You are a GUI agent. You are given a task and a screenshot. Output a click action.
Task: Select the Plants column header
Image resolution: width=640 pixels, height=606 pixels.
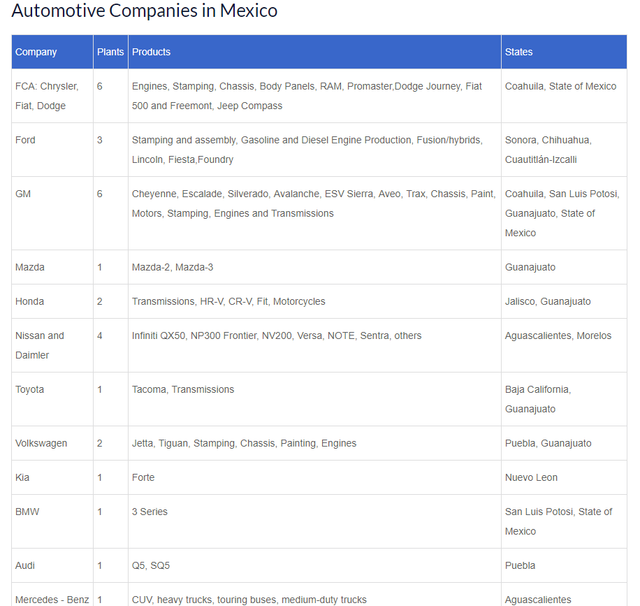coord(111,52)
